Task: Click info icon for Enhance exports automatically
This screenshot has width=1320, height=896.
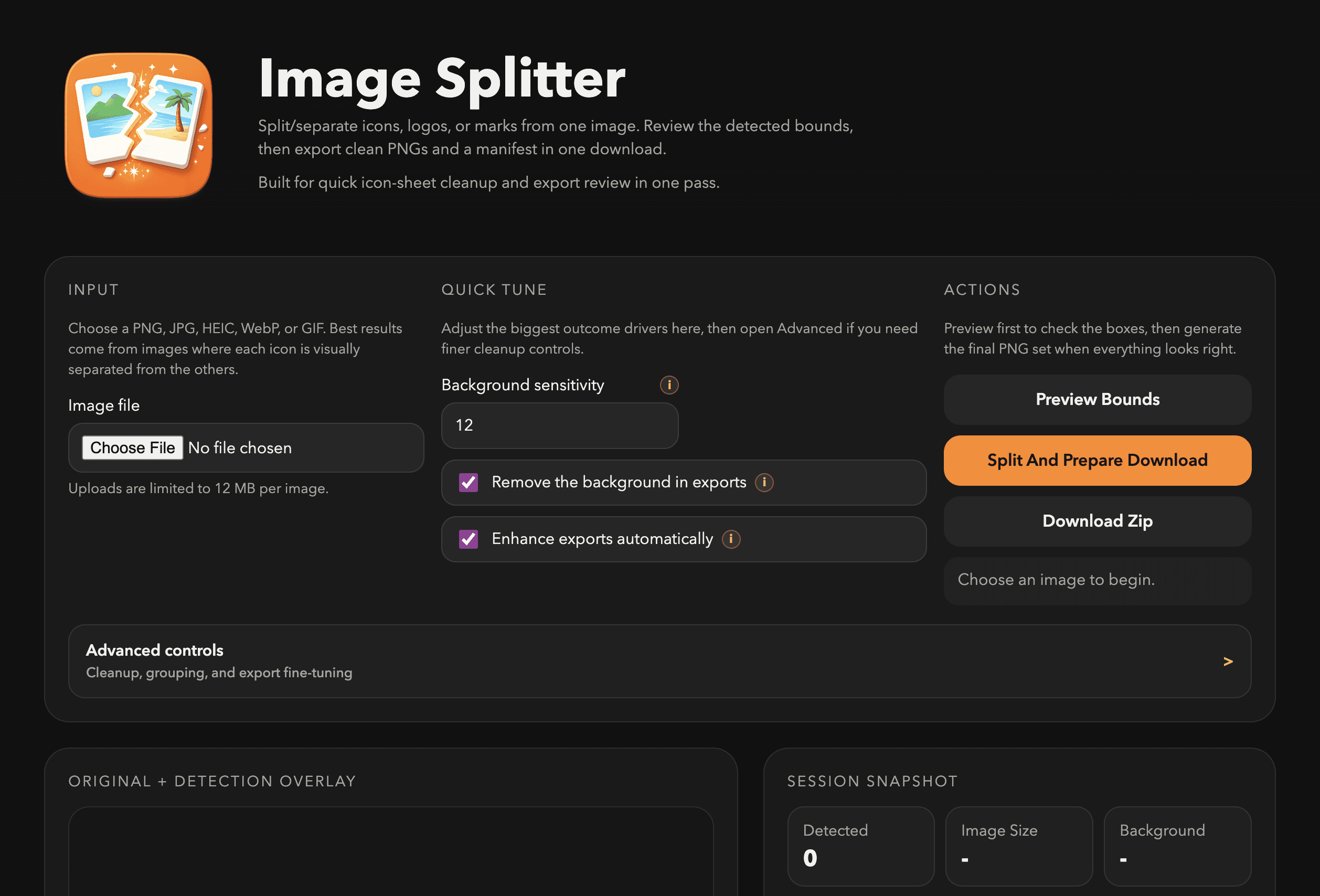Action: [731, 539]
